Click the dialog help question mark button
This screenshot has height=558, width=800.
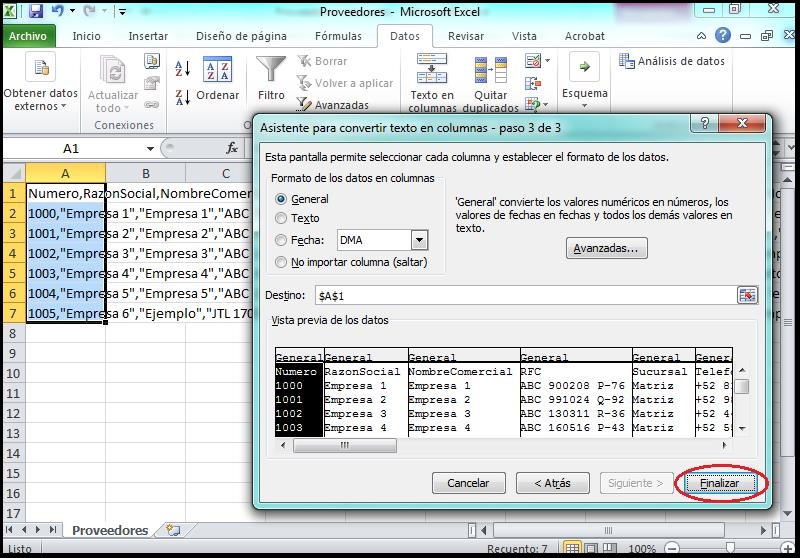click(705, 123)
